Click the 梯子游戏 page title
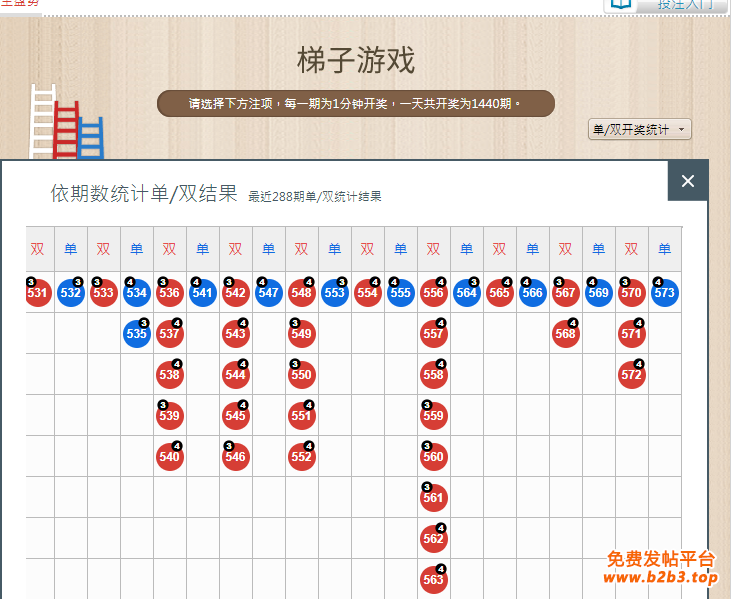 [356, 60]
